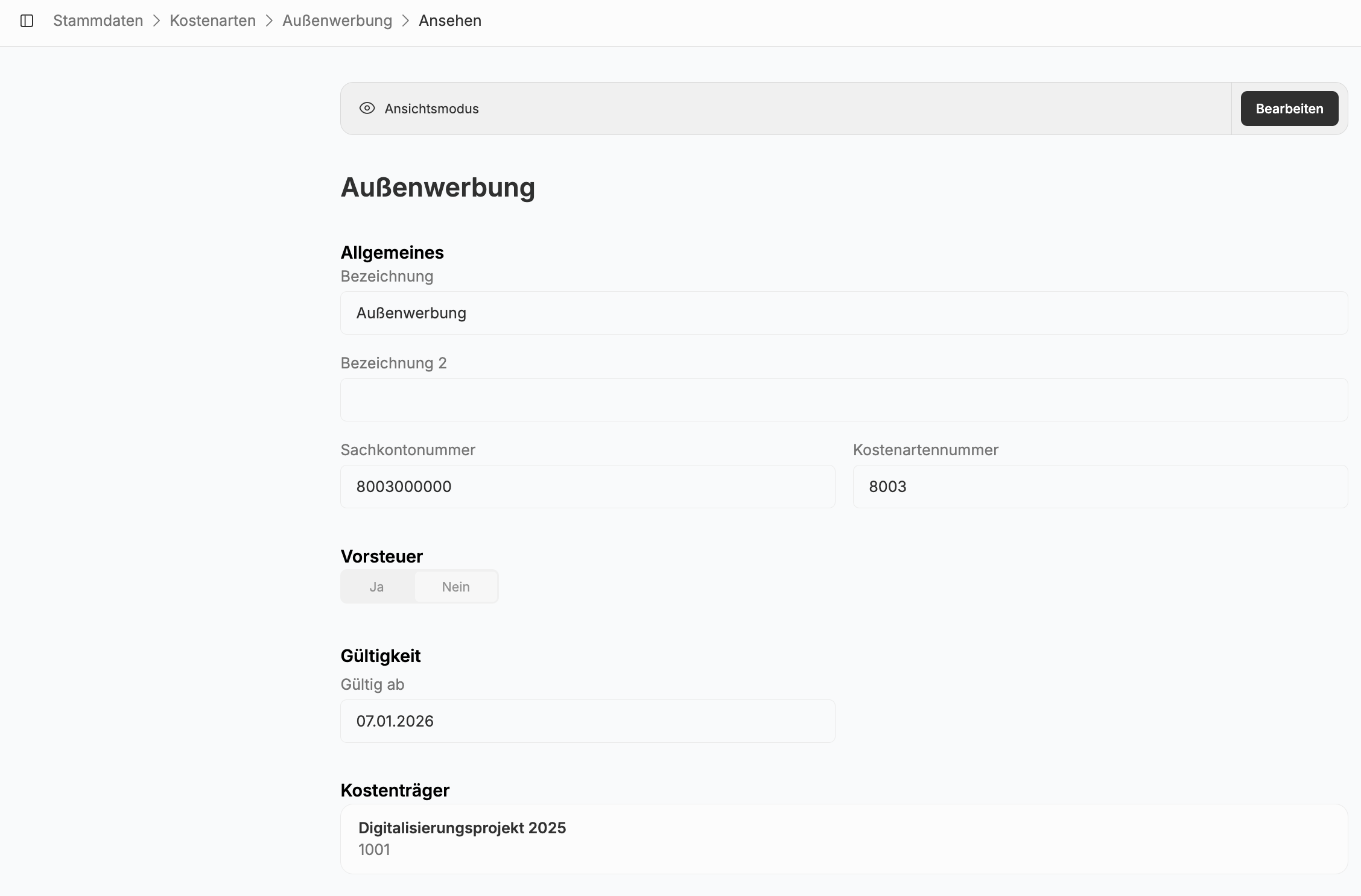Viewport: 1361px width, 896px height.
Task: Open the Bearbeiten mode
Action: (x=1289, y=109)
